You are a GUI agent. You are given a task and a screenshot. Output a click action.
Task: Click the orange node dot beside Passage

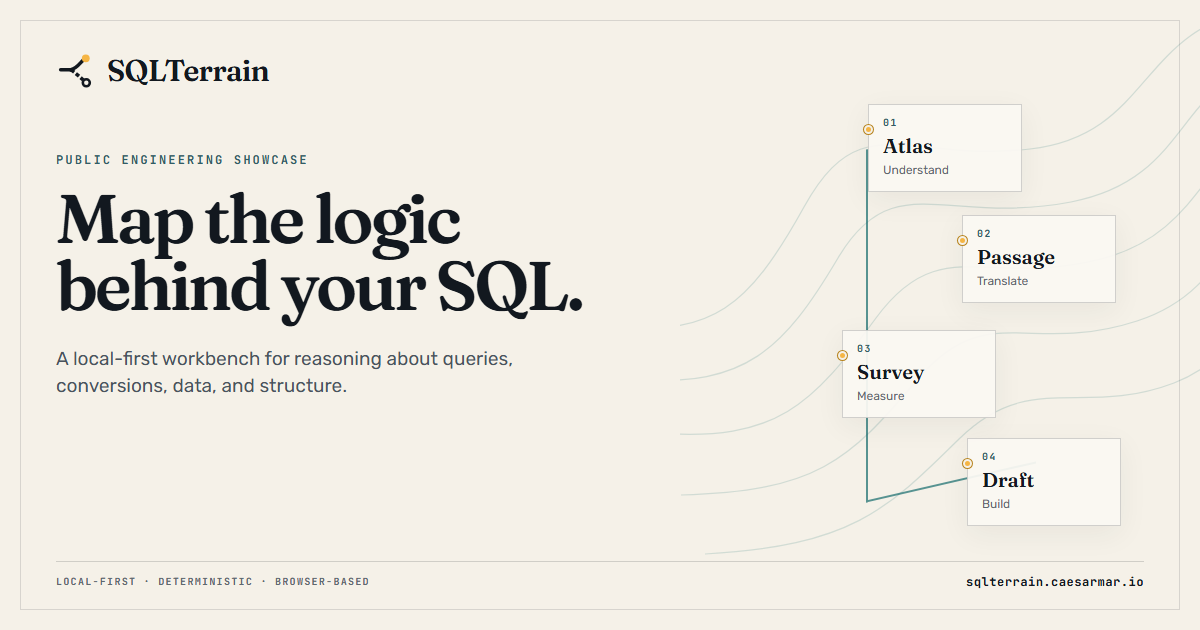[962, 240]
